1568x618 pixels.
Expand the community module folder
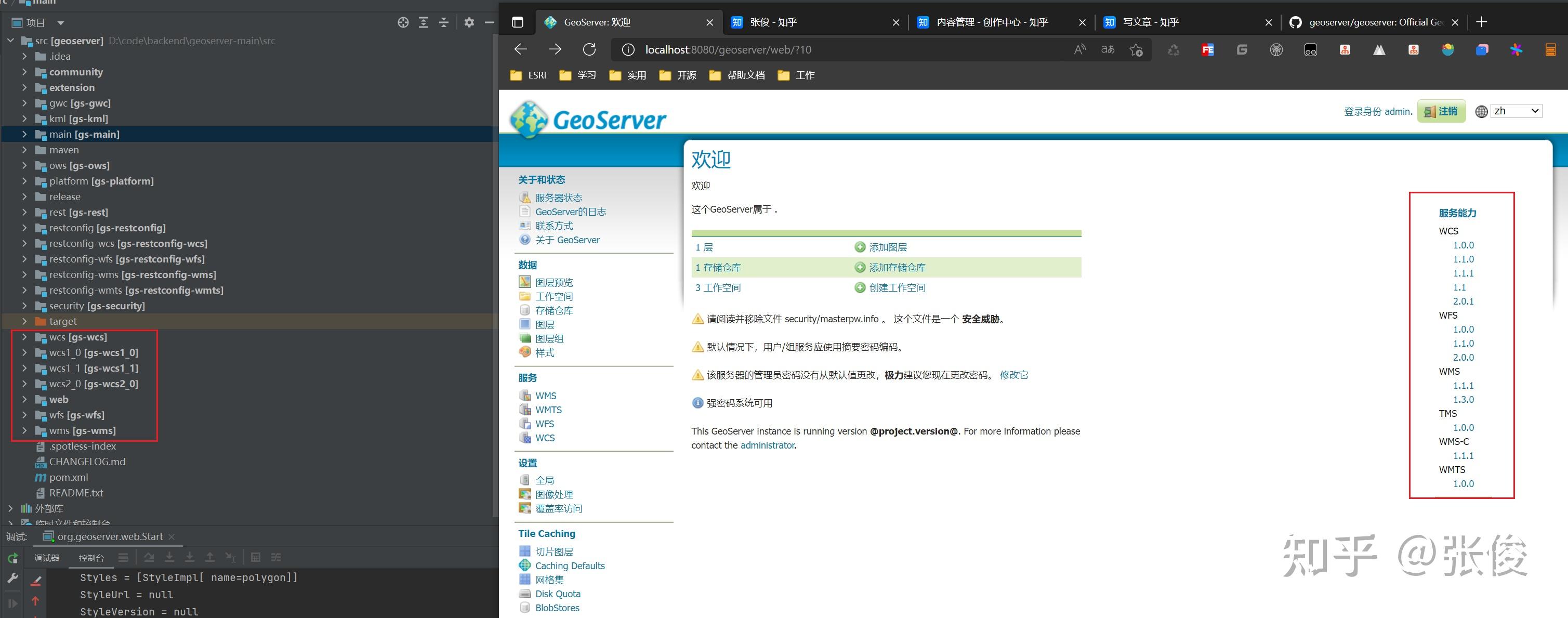coord(24,72)
